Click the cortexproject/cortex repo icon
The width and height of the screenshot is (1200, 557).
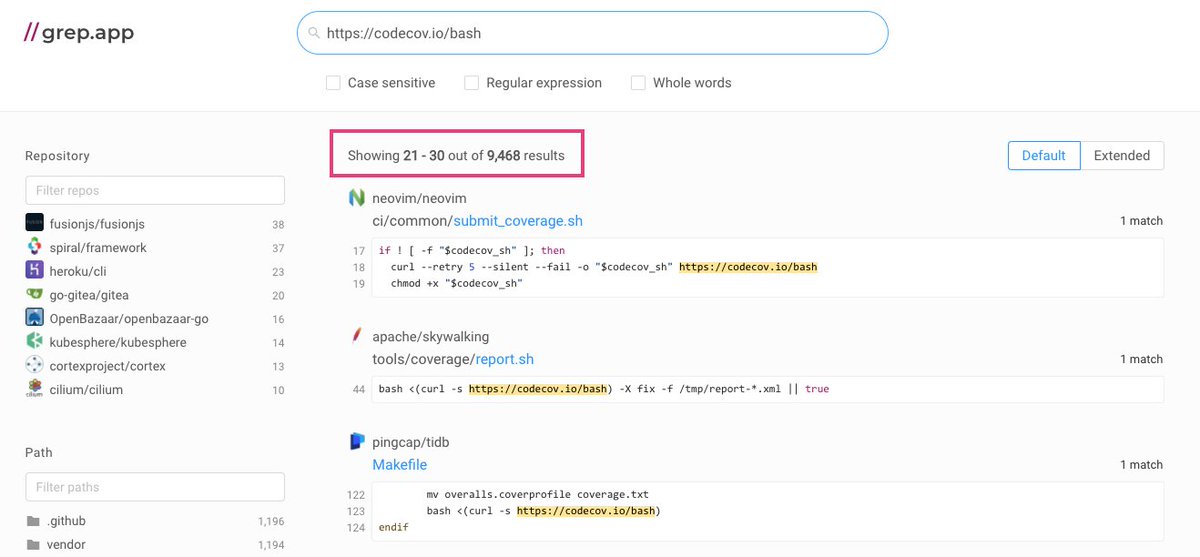pos(34,366)
